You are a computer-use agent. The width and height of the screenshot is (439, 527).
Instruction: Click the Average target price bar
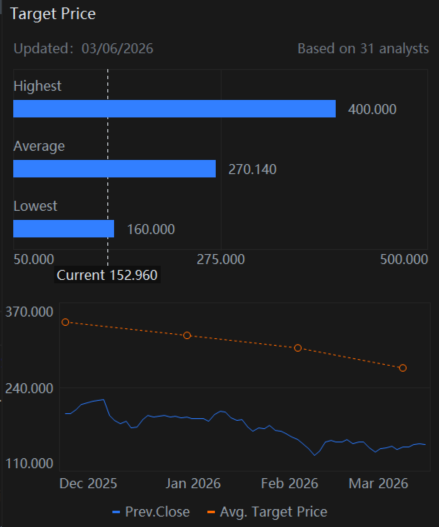[x=114, y=169]
